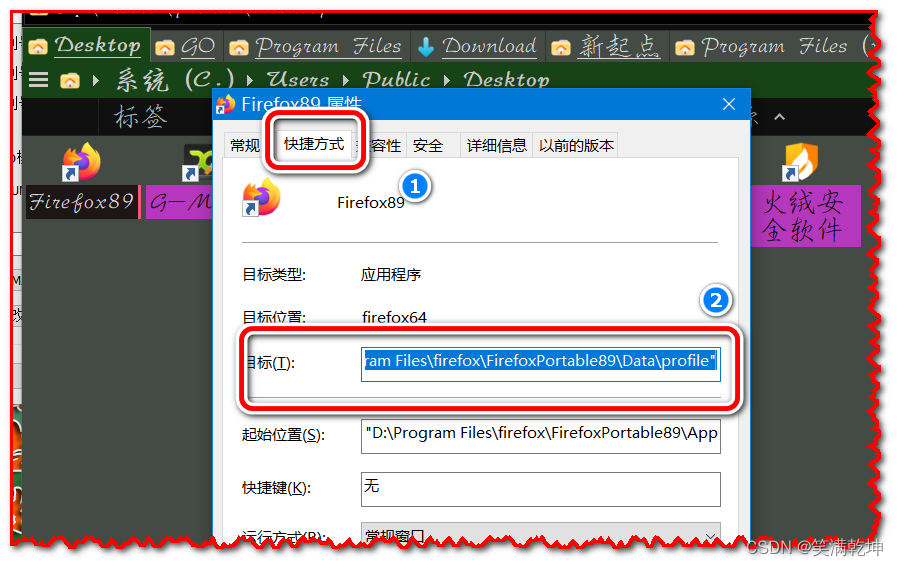This screenshot has height=566, width=898.
Task: Select Public breadcrumb segment
Action: coord(396,80)
